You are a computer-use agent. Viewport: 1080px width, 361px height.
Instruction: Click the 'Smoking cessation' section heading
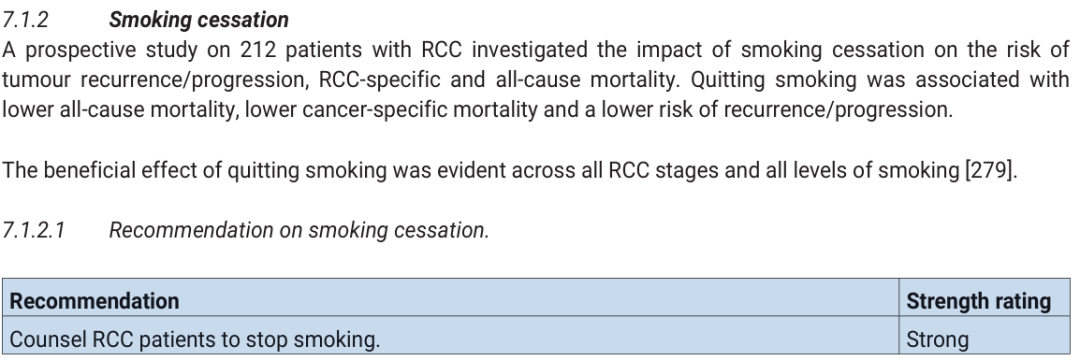[x=198, y=19]
